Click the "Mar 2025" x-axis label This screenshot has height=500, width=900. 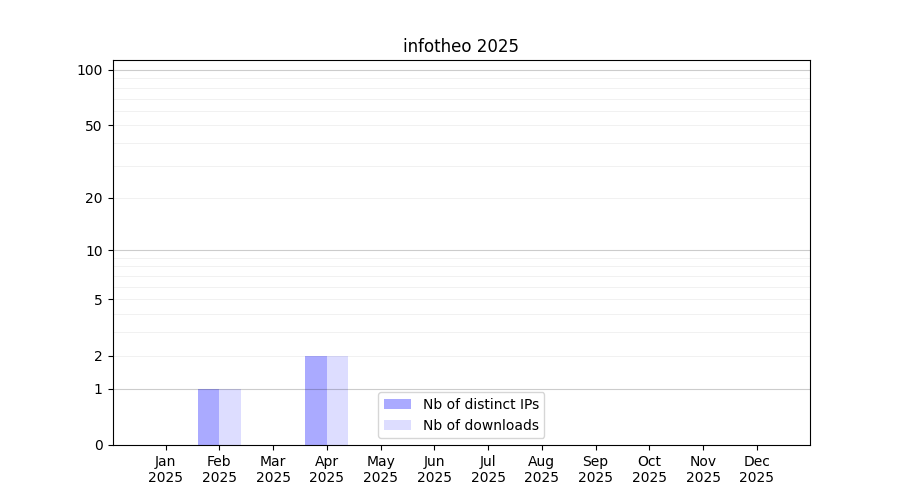pyautogui.click(x=273, y=469)
